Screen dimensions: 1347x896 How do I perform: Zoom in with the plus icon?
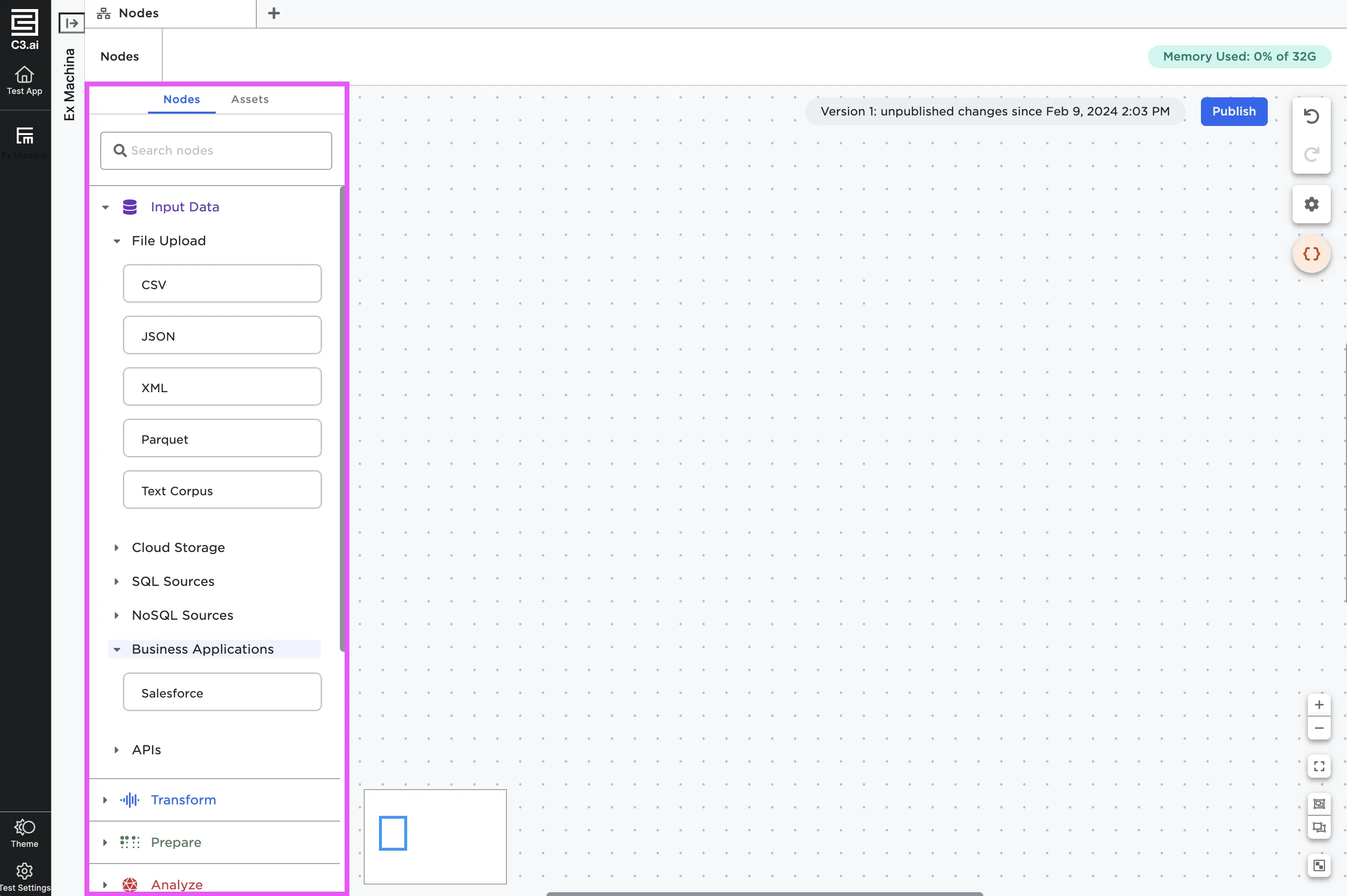(x=1318, y=705)
